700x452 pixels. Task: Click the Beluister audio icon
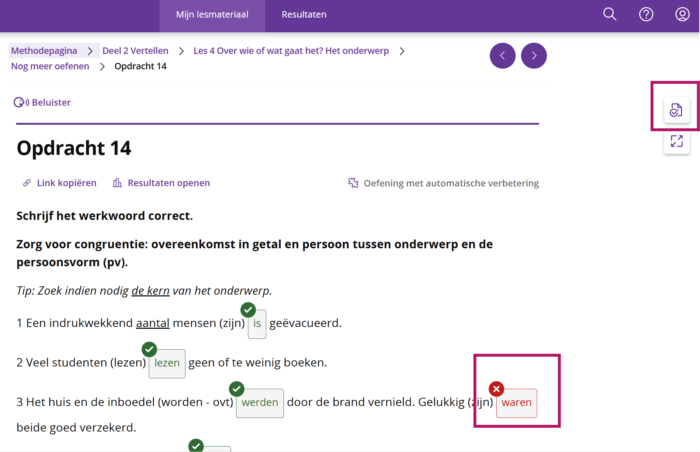(x=20, y=102)
